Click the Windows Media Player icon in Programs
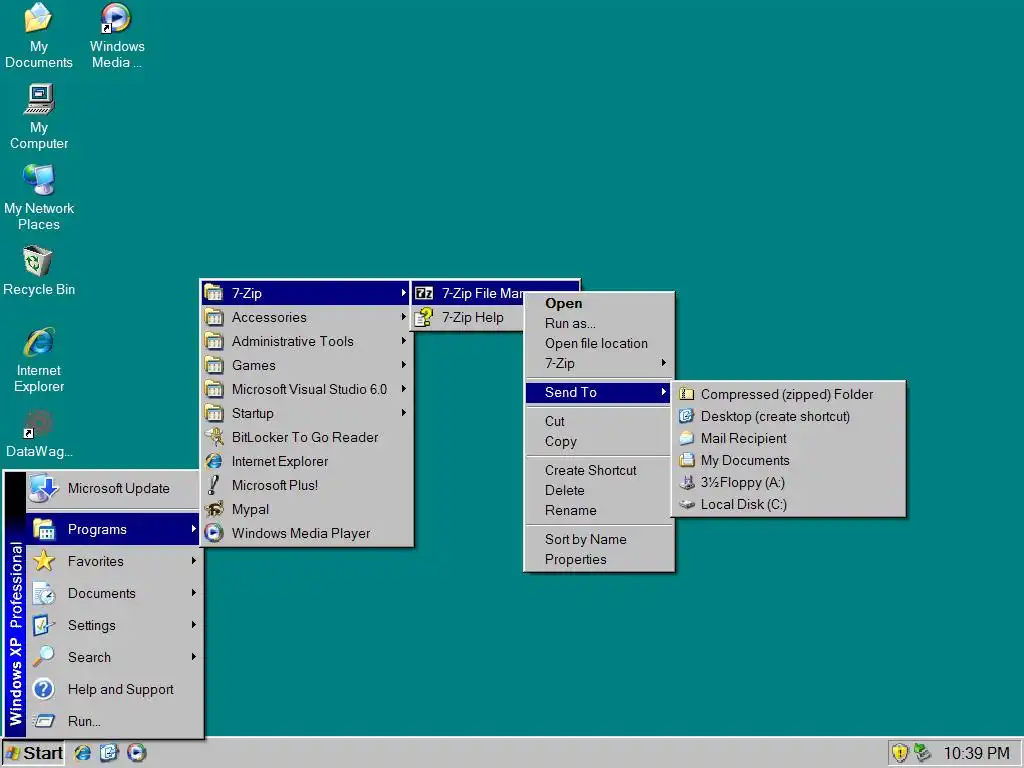 (214, 533)
